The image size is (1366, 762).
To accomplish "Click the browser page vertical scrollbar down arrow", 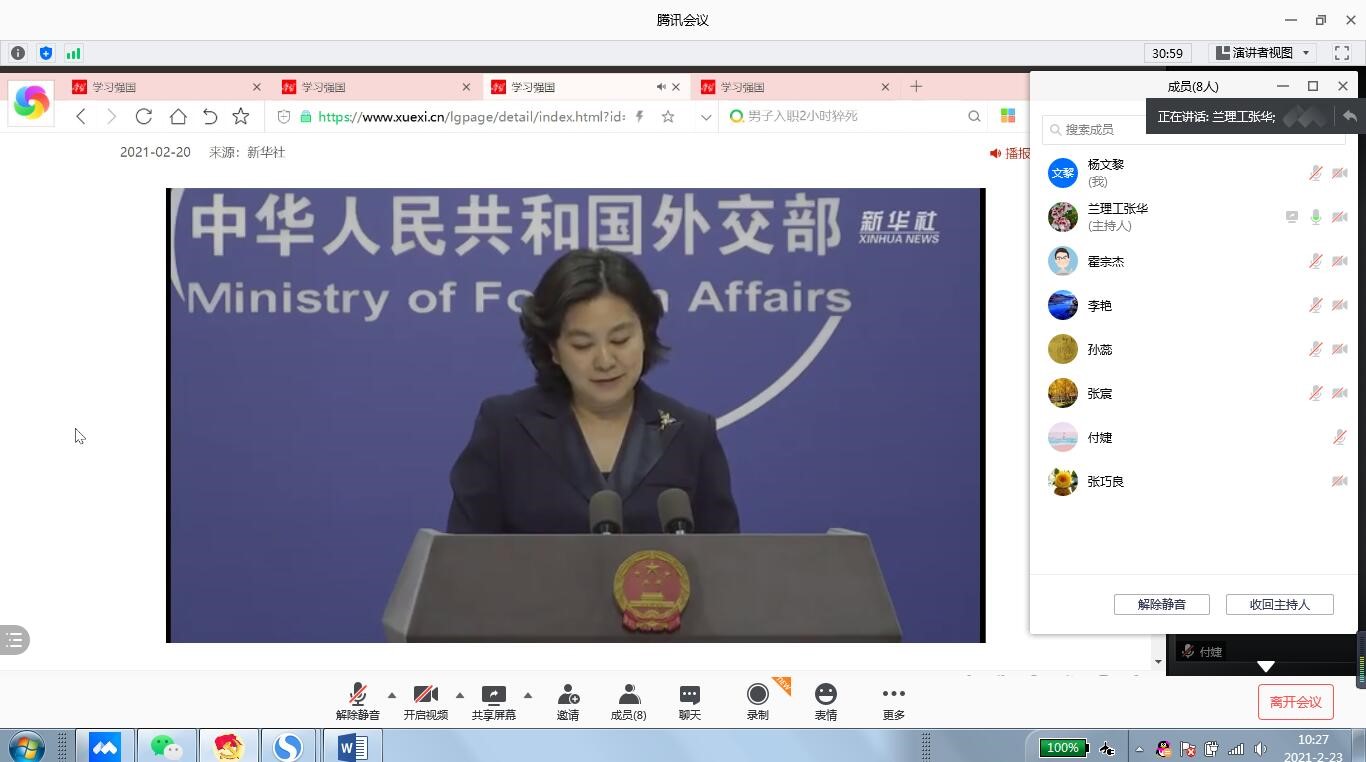I will tap(1158, 661).
